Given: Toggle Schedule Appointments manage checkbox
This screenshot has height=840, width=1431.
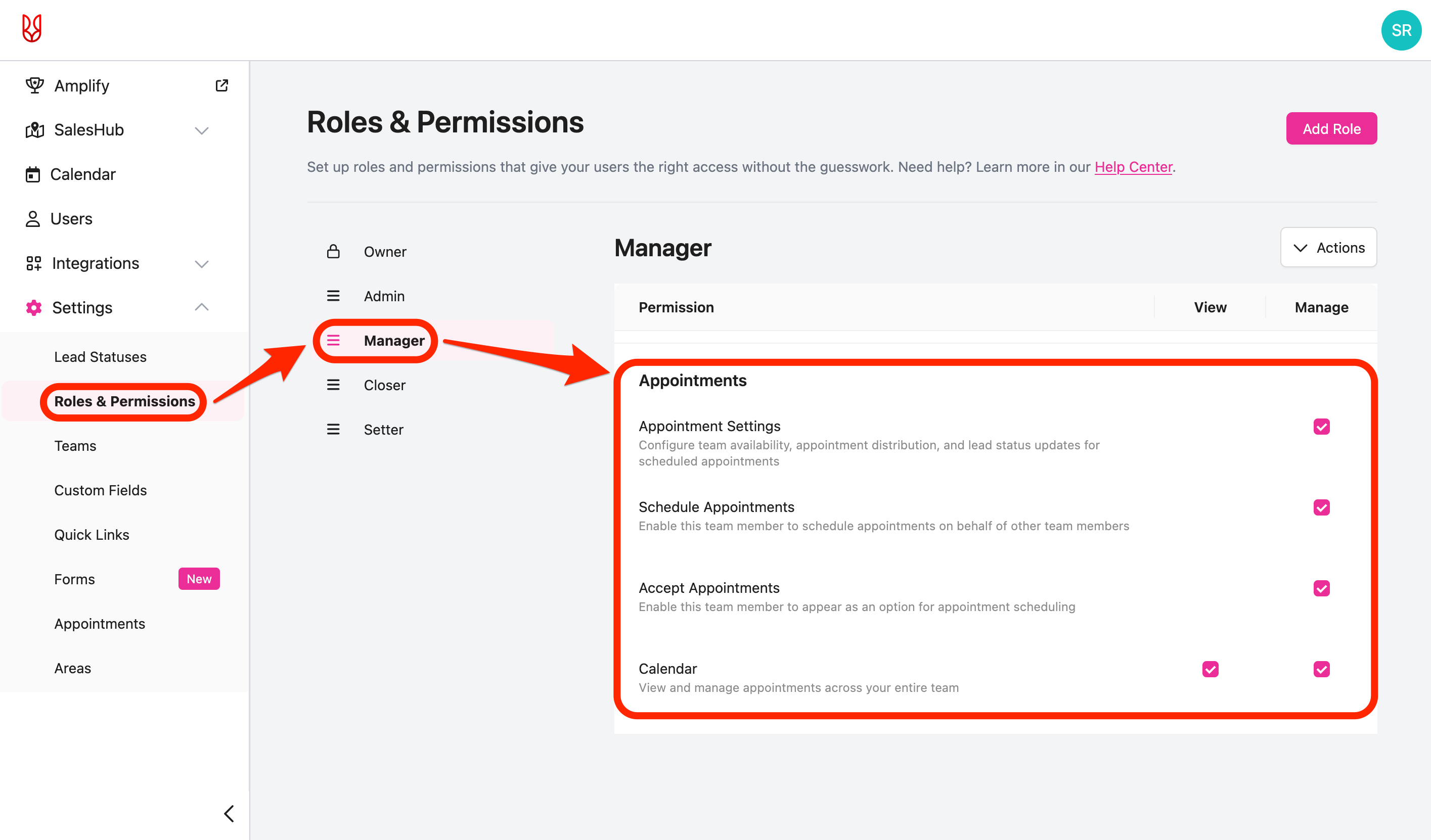Looking at the screenshot, I should click(1321, 507).
